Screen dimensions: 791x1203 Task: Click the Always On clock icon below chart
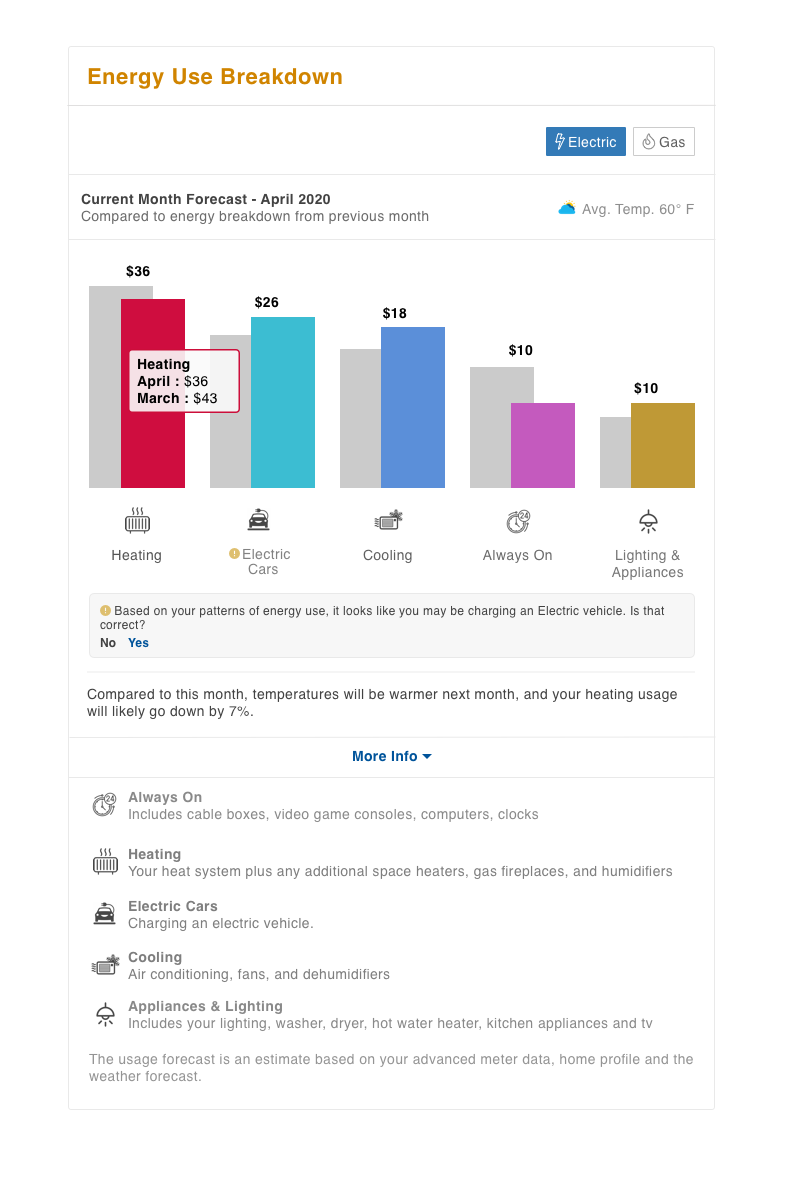518,521
